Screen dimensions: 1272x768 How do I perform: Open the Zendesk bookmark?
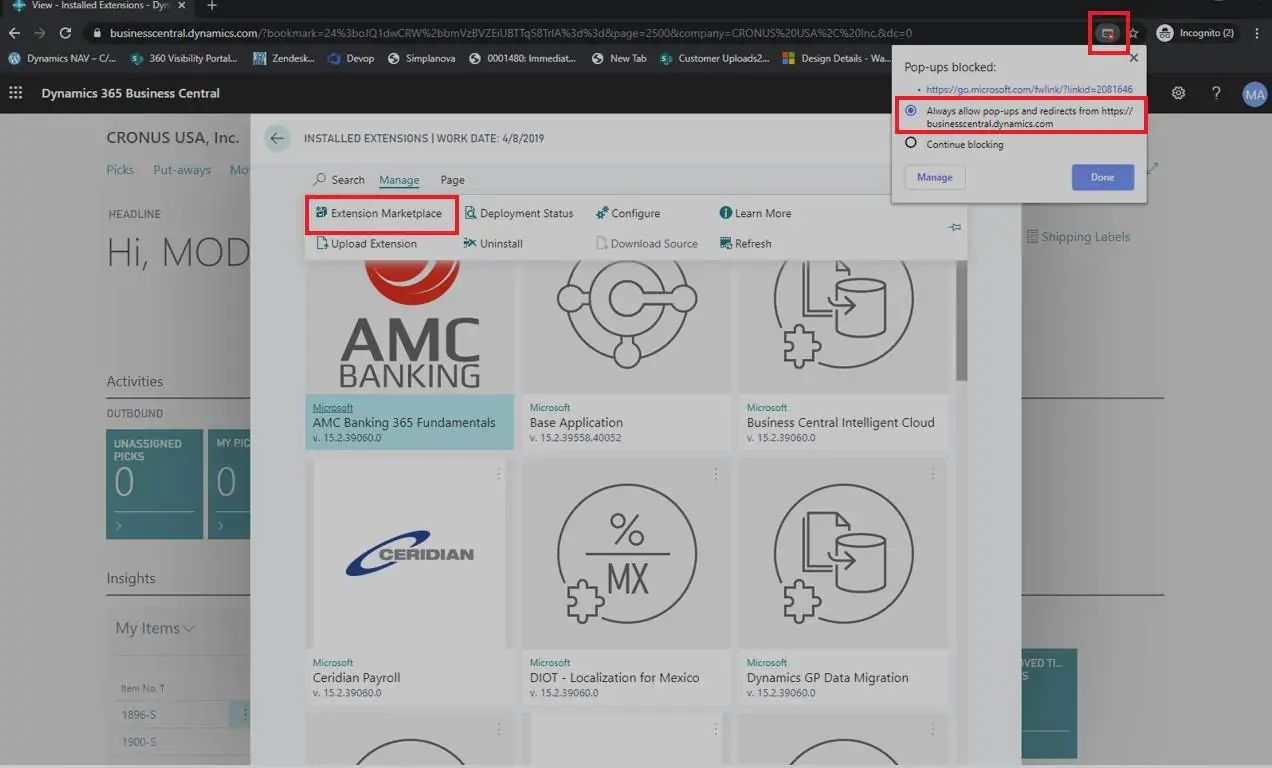[x=285, y=58]
